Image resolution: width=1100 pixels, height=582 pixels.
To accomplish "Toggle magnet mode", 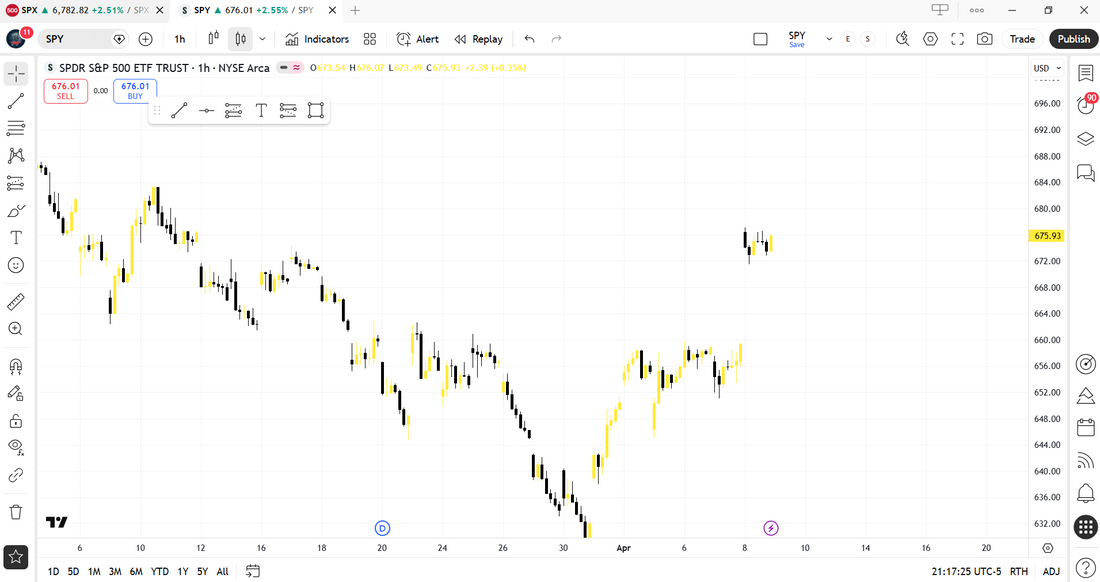I will coord(16,366).
